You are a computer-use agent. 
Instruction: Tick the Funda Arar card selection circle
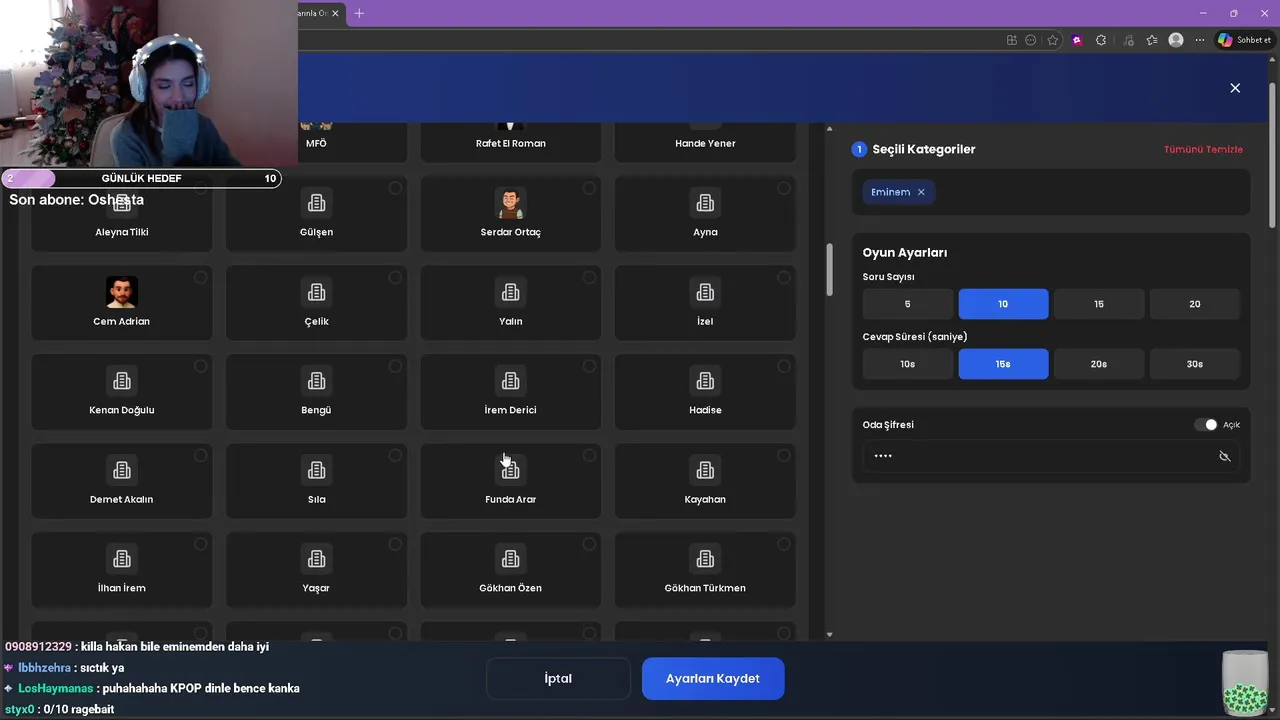(589, 455)
